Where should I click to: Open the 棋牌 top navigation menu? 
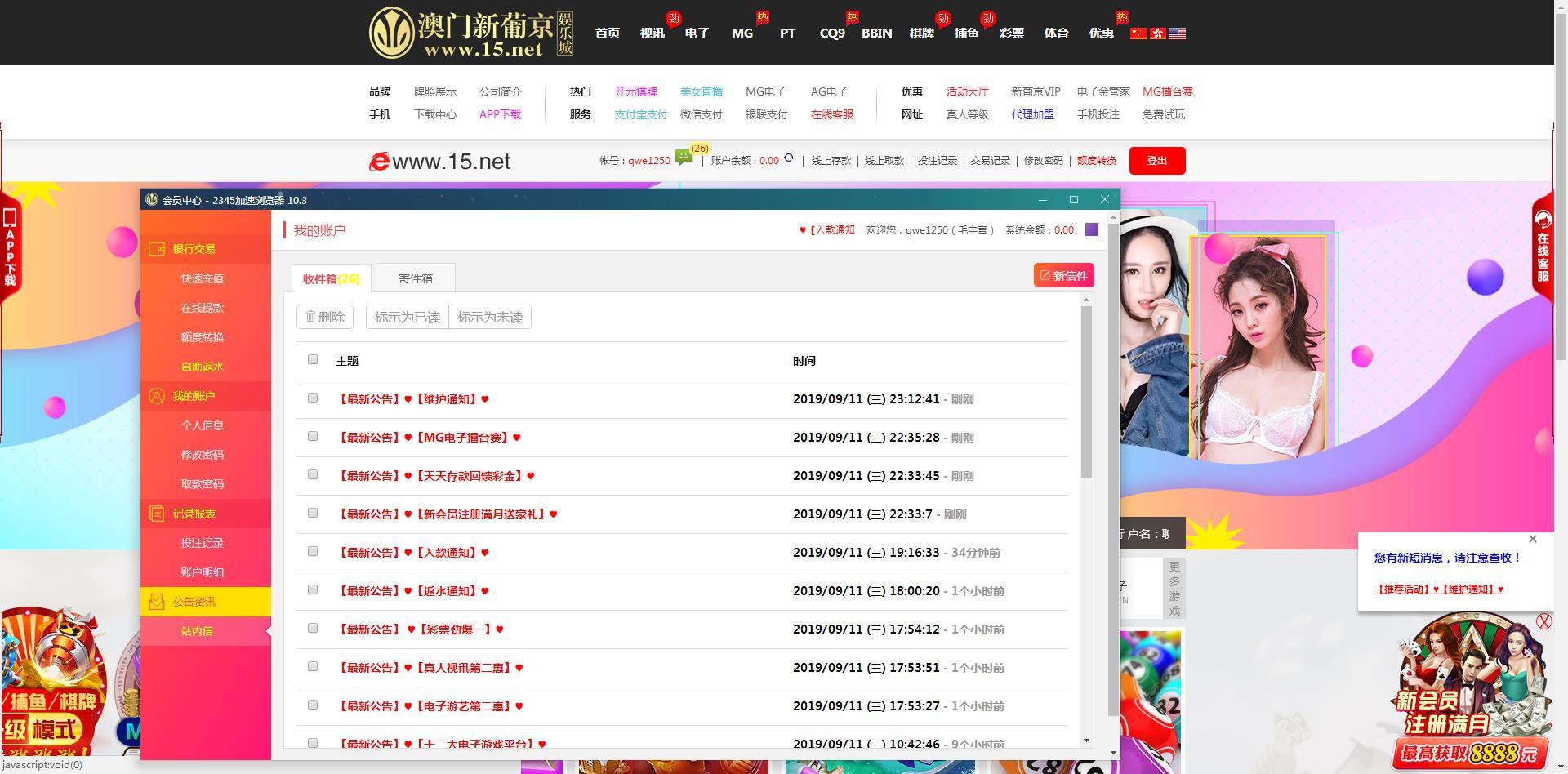point(922,33)
